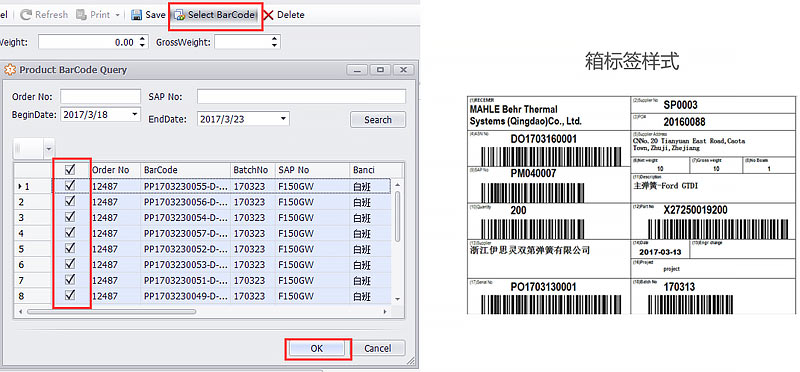Click the Search button
Screen dimensions: 800x372
point(378,120)
